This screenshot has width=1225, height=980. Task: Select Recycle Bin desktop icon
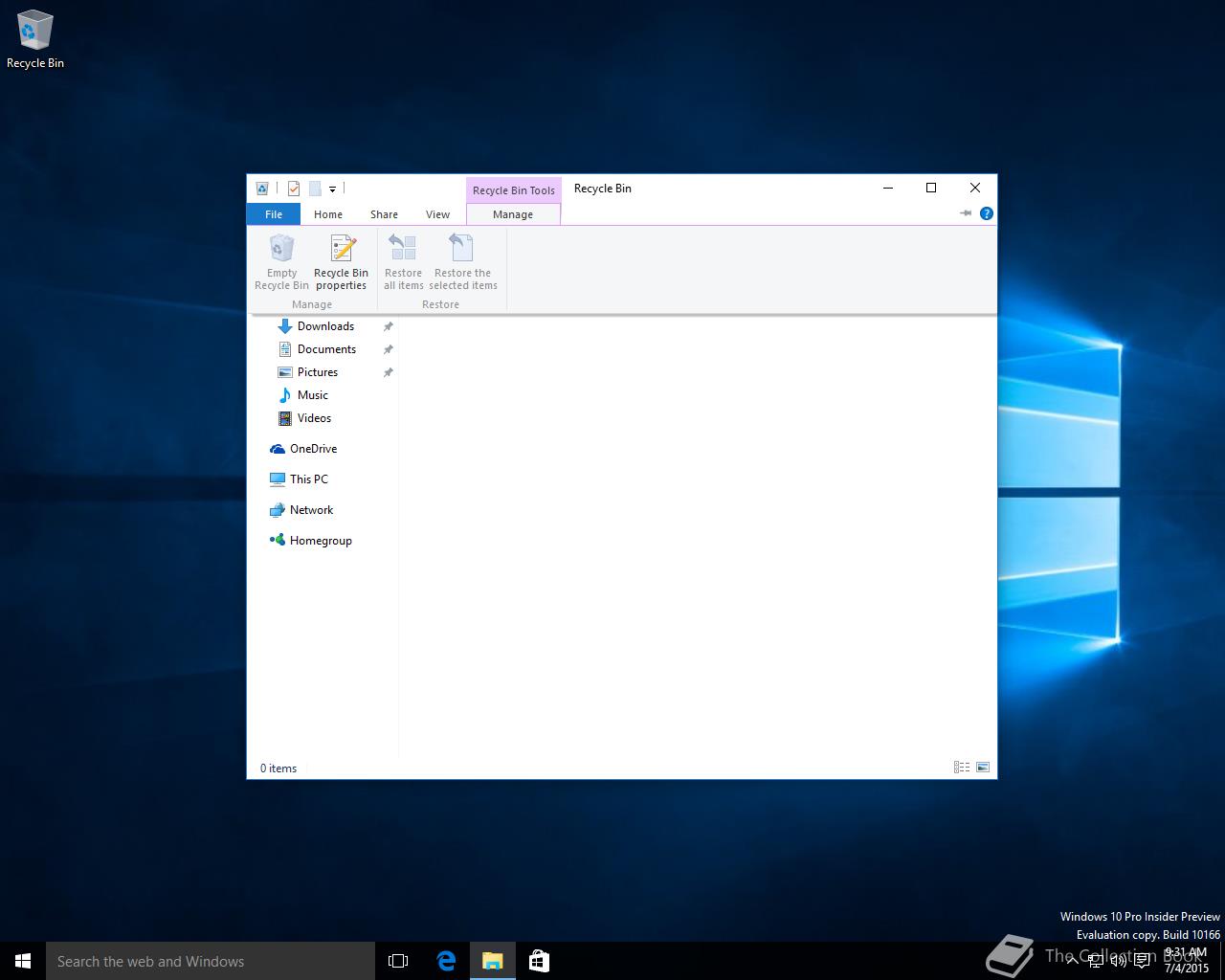(x=35, y=41)
